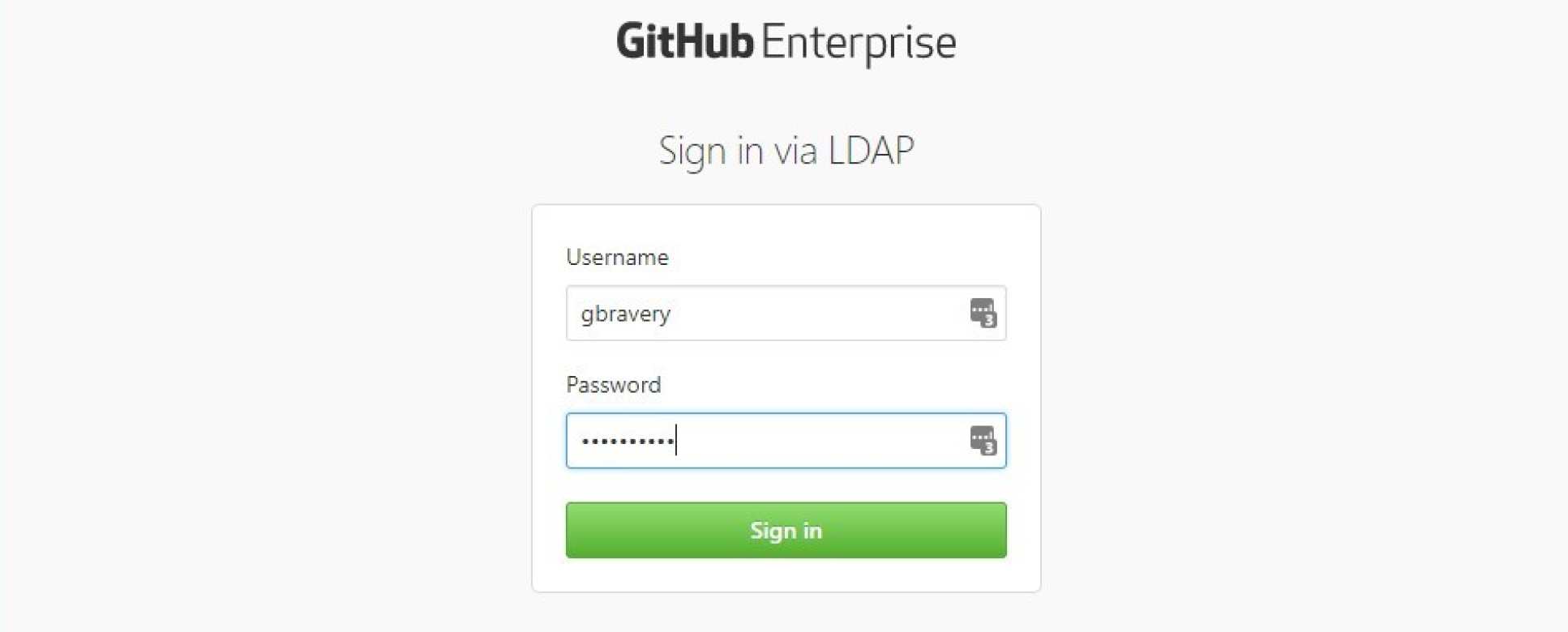Click the password manager icon in Username field
Image resolution: width=1568 pixels, height=632 pixels.
click(983, 313)
